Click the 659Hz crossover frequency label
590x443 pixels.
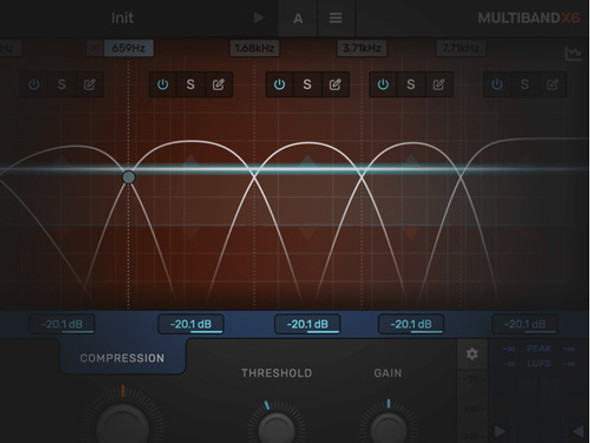[129, 48]
